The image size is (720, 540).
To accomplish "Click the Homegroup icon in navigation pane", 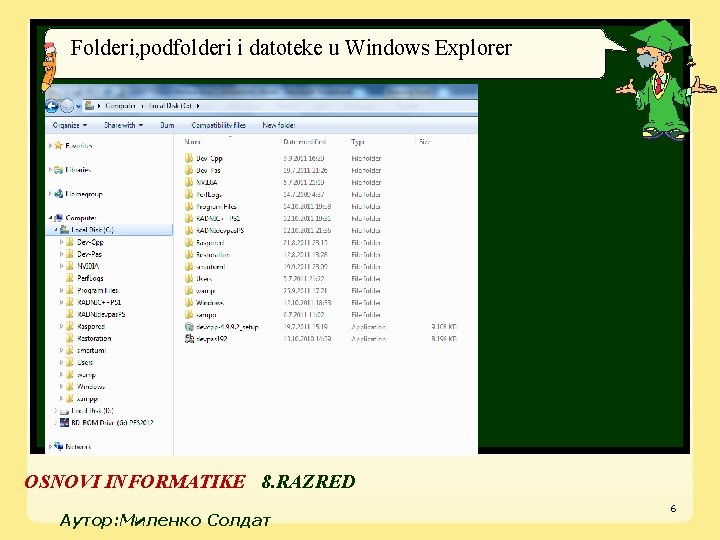I will point(58,194).
